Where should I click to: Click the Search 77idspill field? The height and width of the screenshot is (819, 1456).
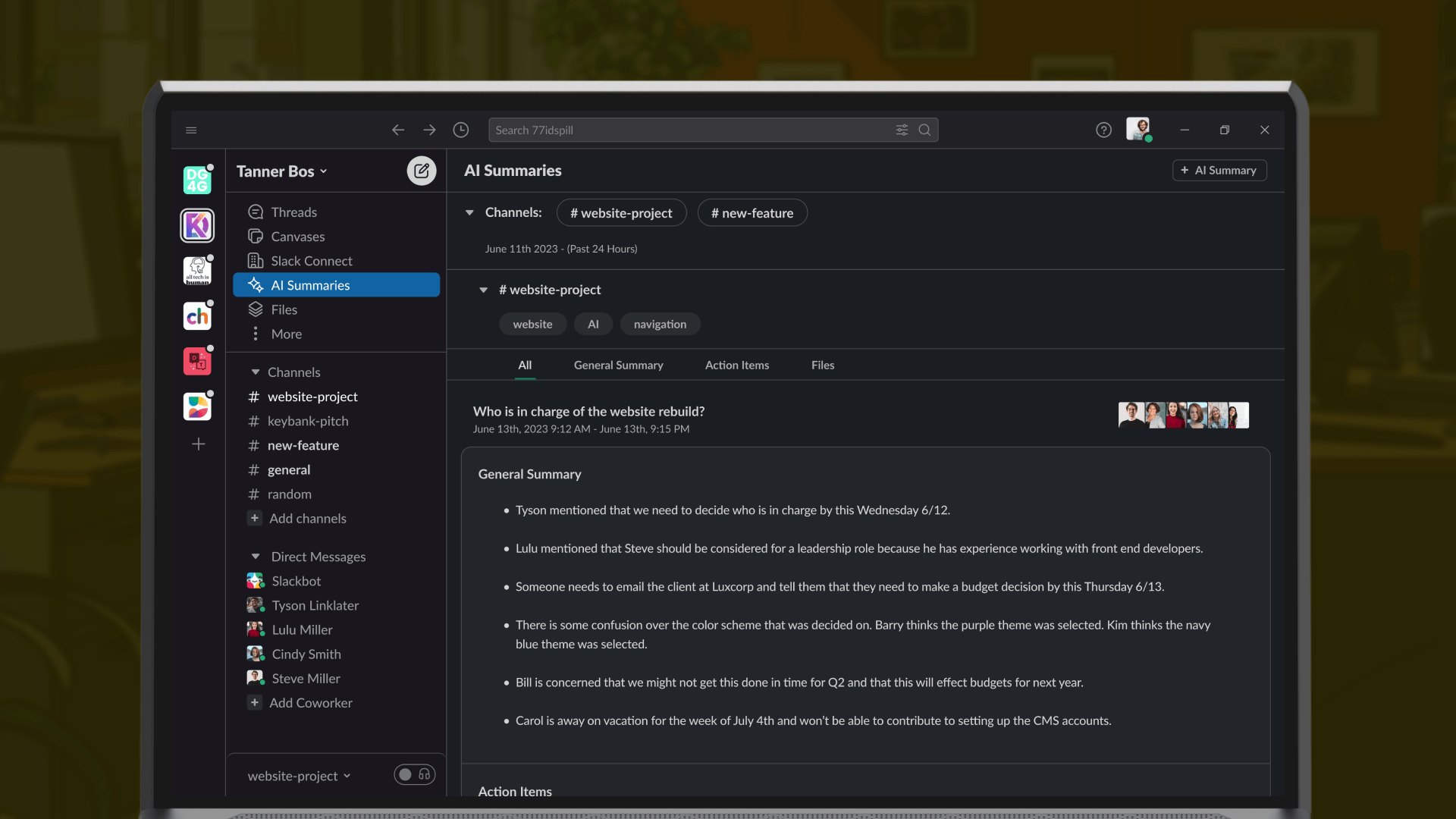click(713, 130)
